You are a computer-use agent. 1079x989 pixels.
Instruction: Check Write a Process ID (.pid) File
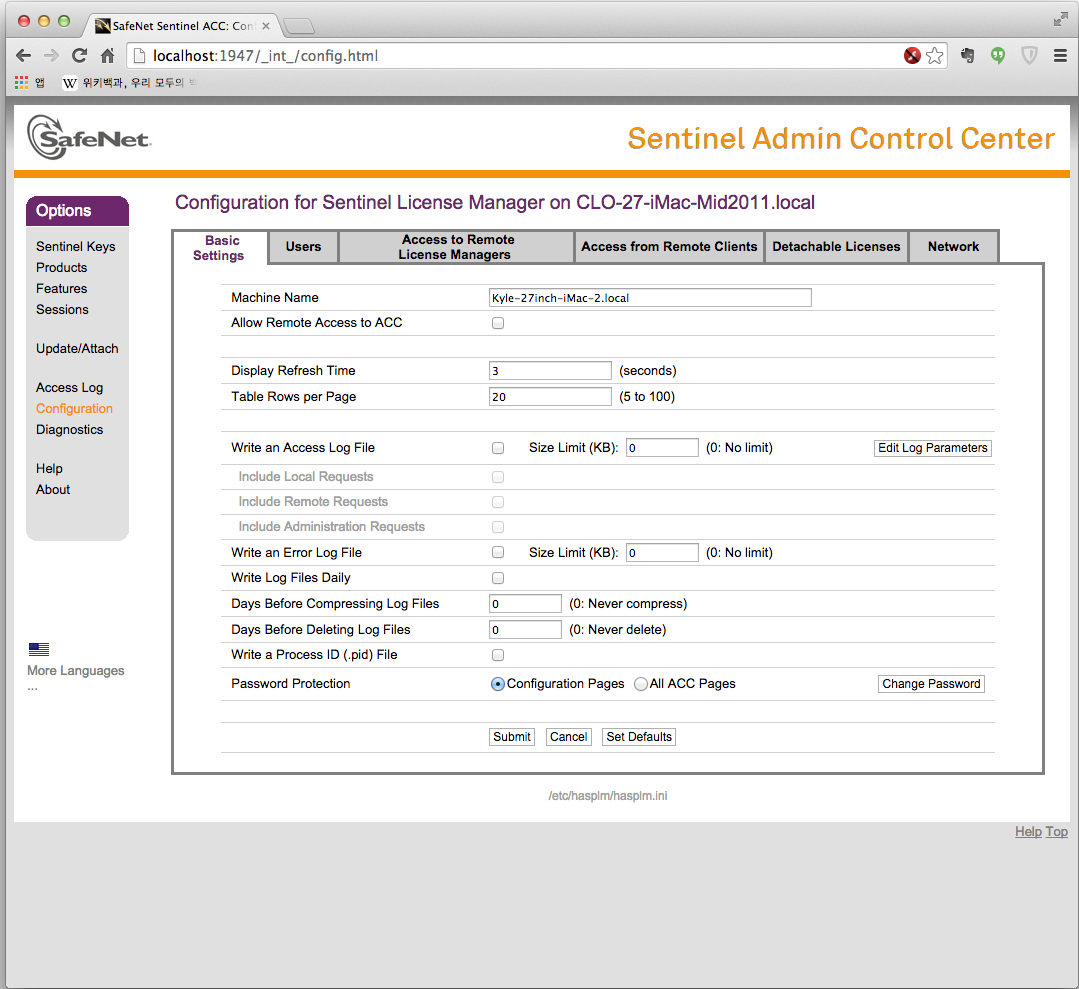[x=498, y=655]
